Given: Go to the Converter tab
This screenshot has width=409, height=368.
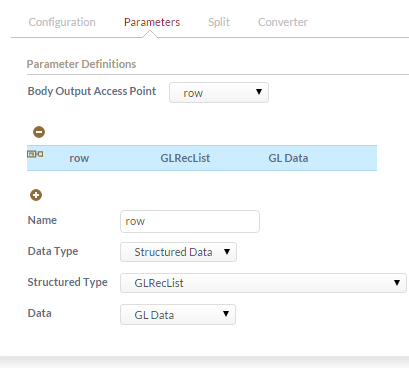Looking at the screenshot, I should pos(283,22).
